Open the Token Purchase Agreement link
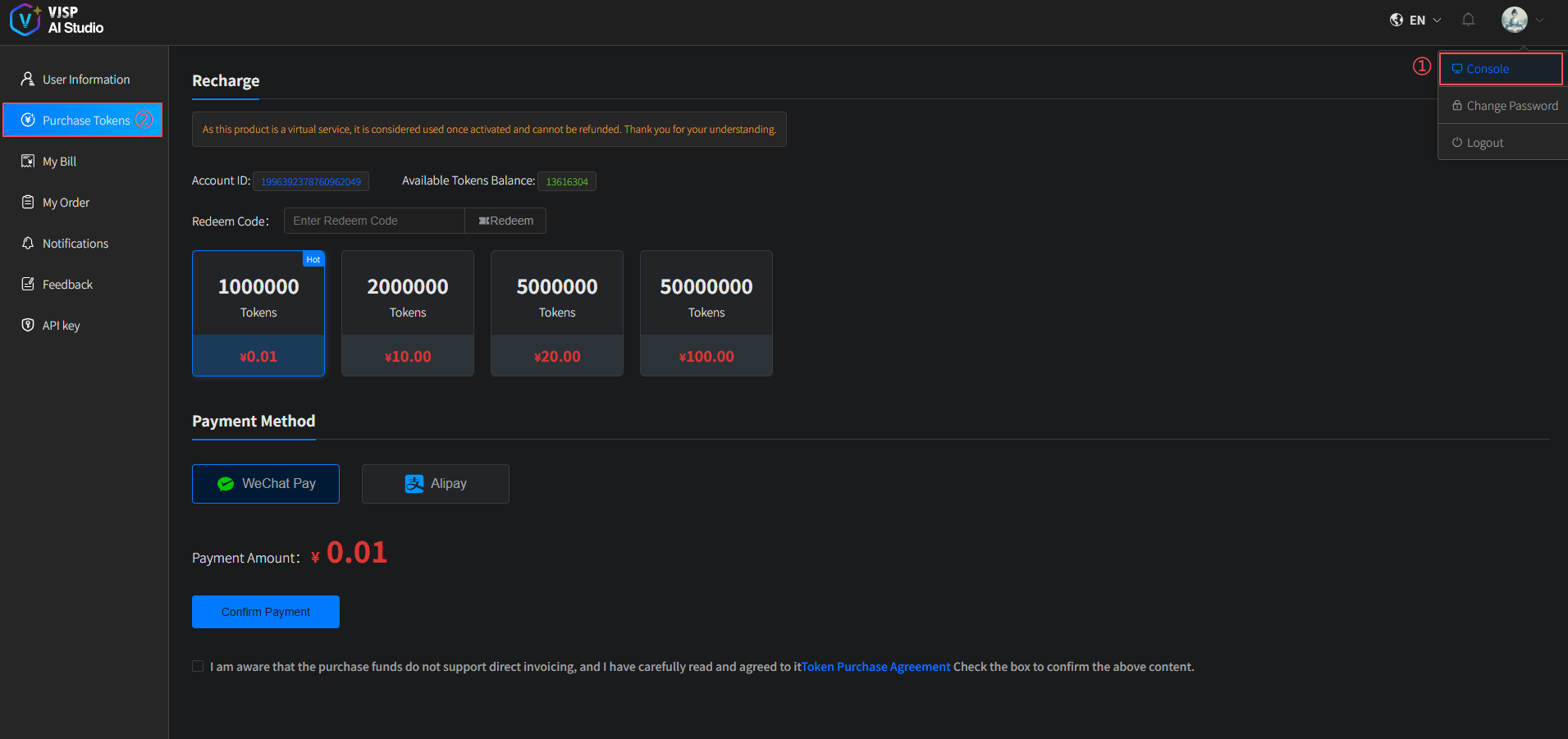 click(875, 667)
